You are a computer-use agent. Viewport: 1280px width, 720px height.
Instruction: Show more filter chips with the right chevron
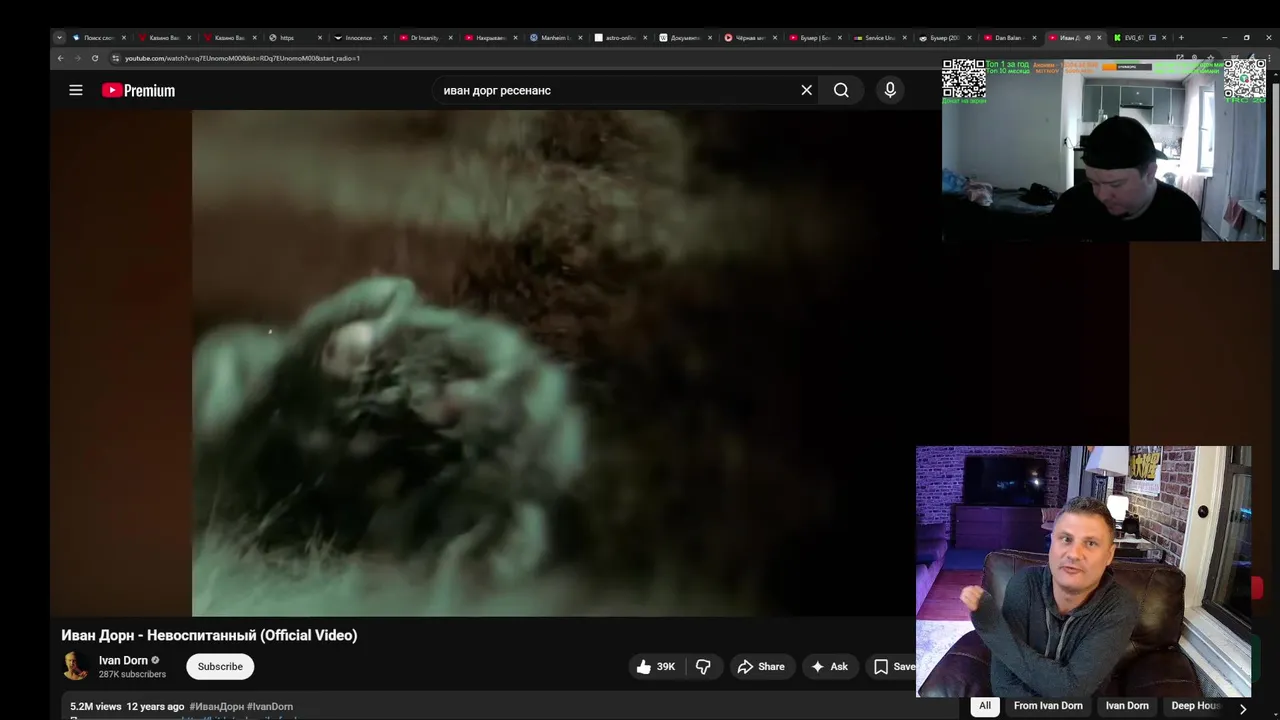point(1243,708)
